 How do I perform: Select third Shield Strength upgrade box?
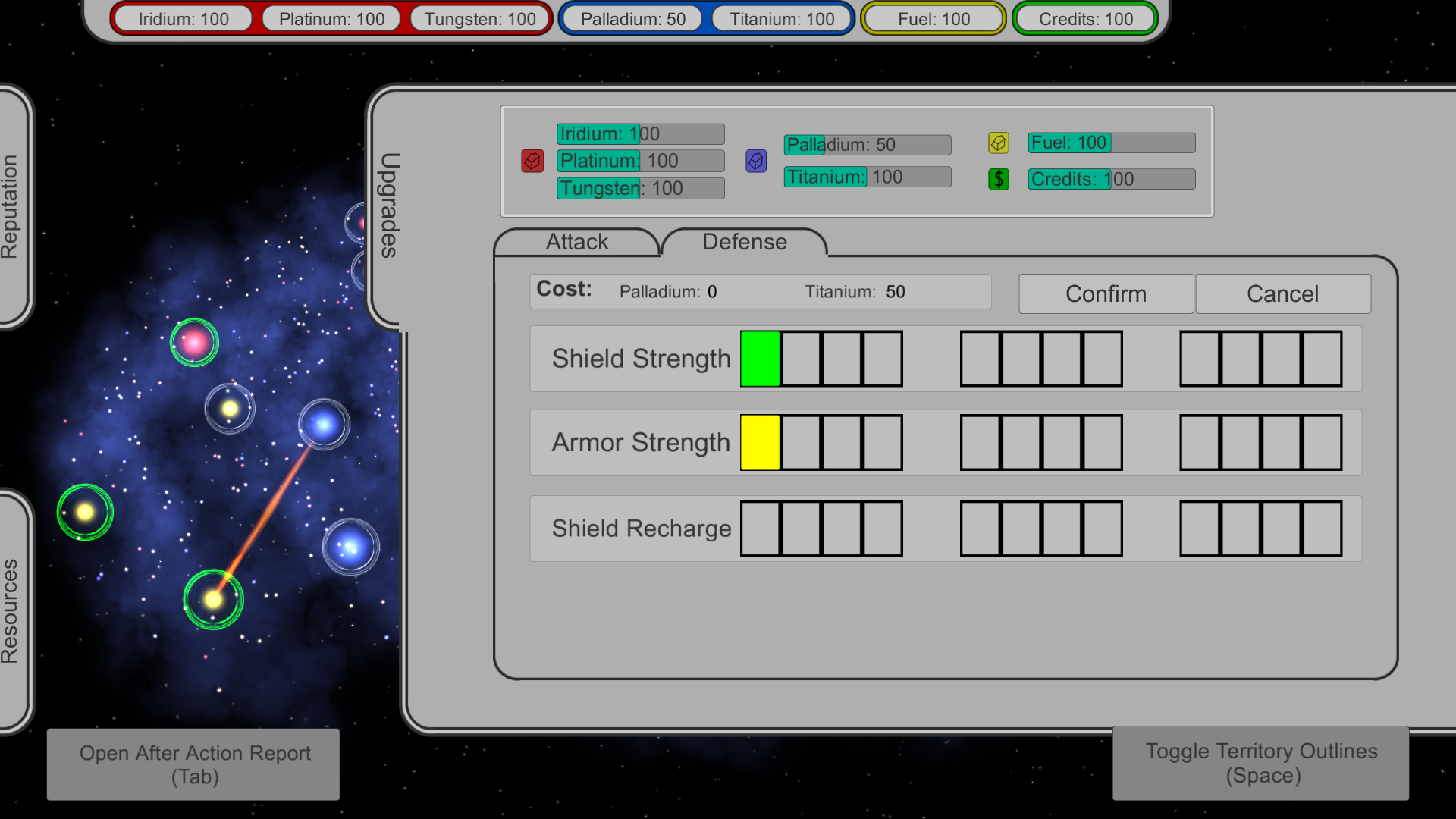tap(843, 359)
